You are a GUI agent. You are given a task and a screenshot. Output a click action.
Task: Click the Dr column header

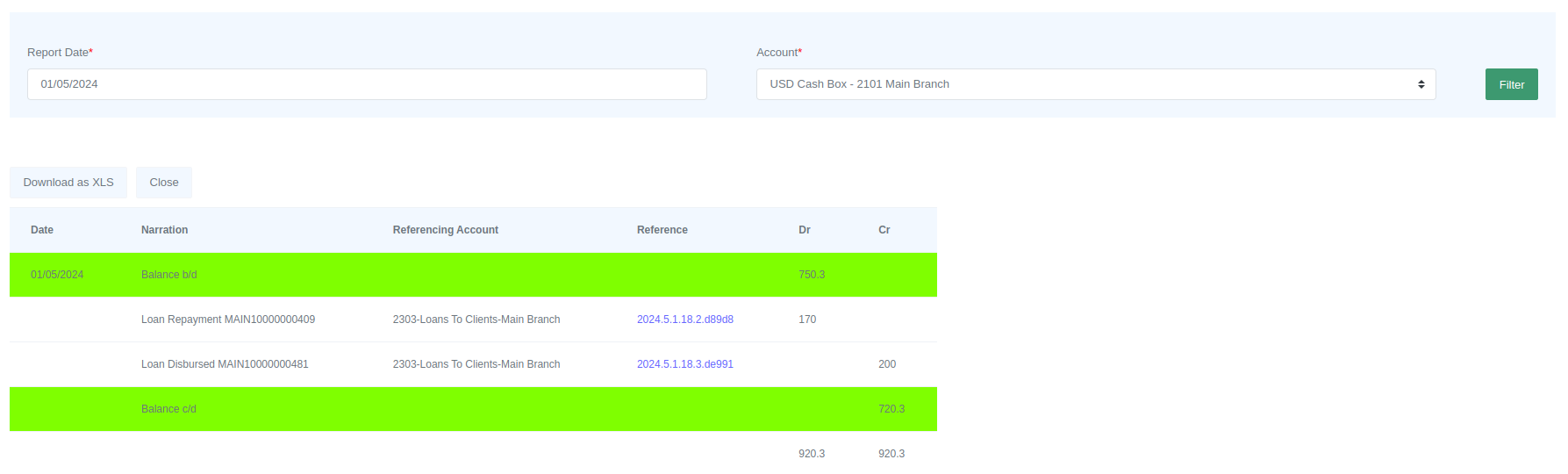point(804,230)
